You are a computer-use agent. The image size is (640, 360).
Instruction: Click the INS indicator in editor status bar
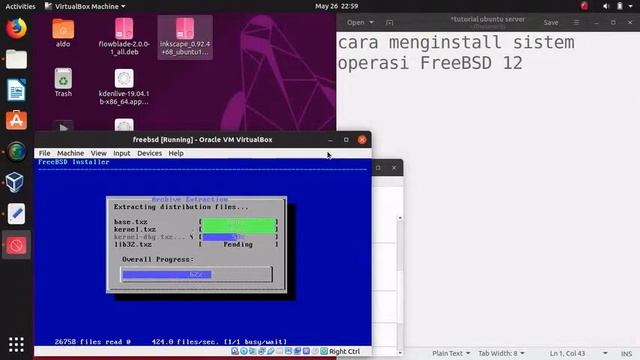pyautogui.click(x=627, y=353)
